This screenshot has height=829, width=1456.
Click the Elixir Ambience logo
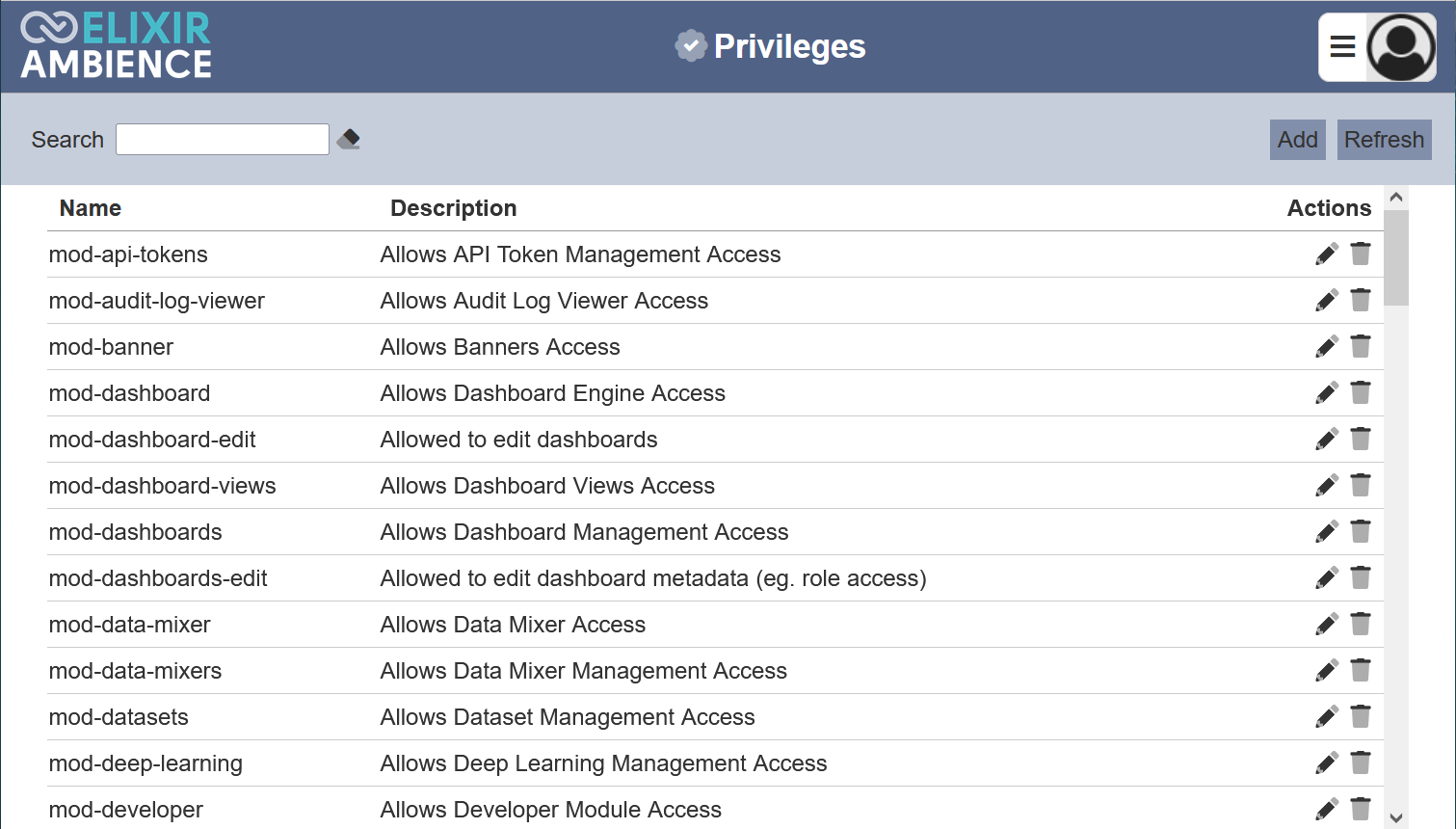pyautogui.click(x=117, y=46)
